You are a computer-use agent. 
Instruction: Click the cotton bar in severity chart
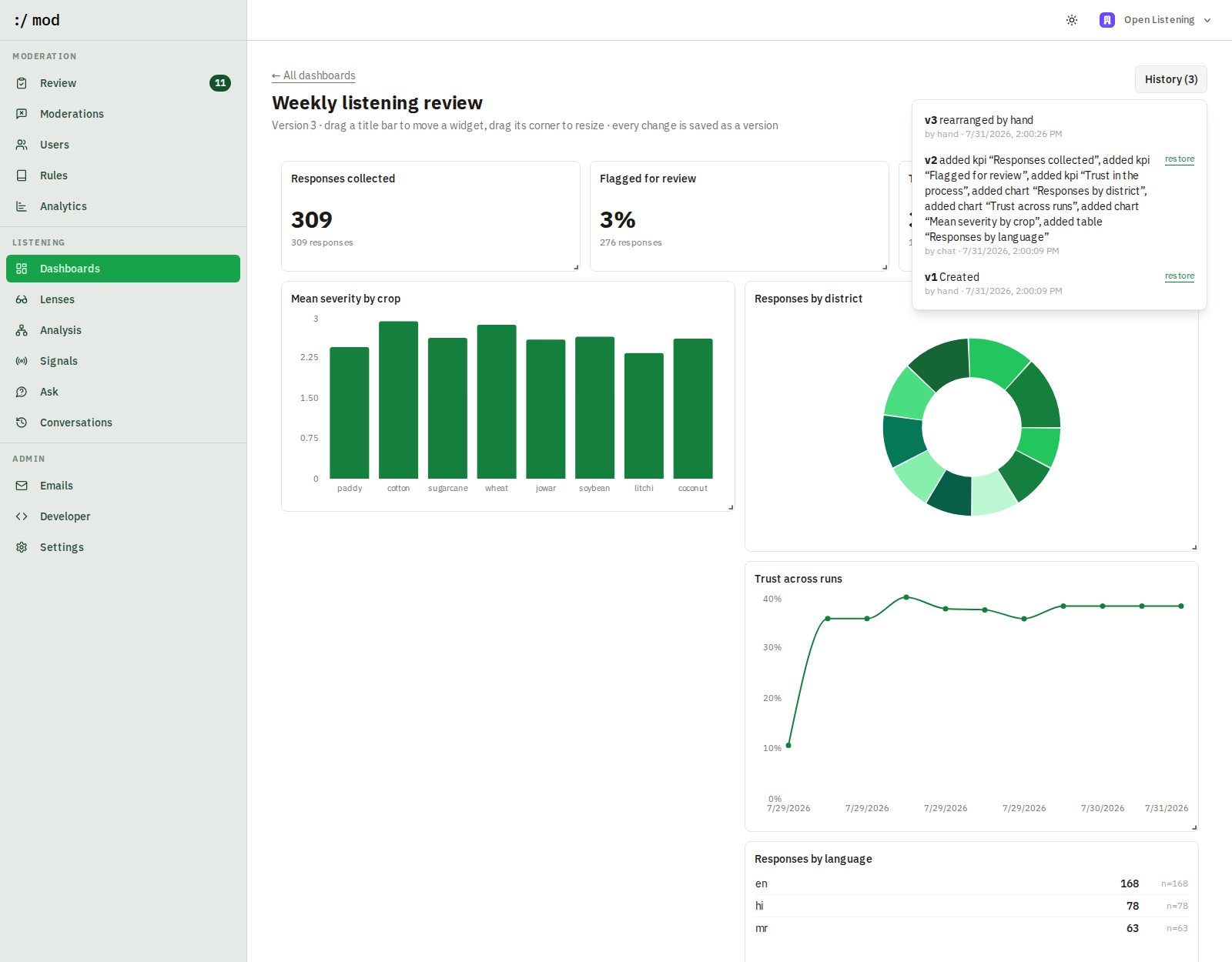tap(398, 400)
